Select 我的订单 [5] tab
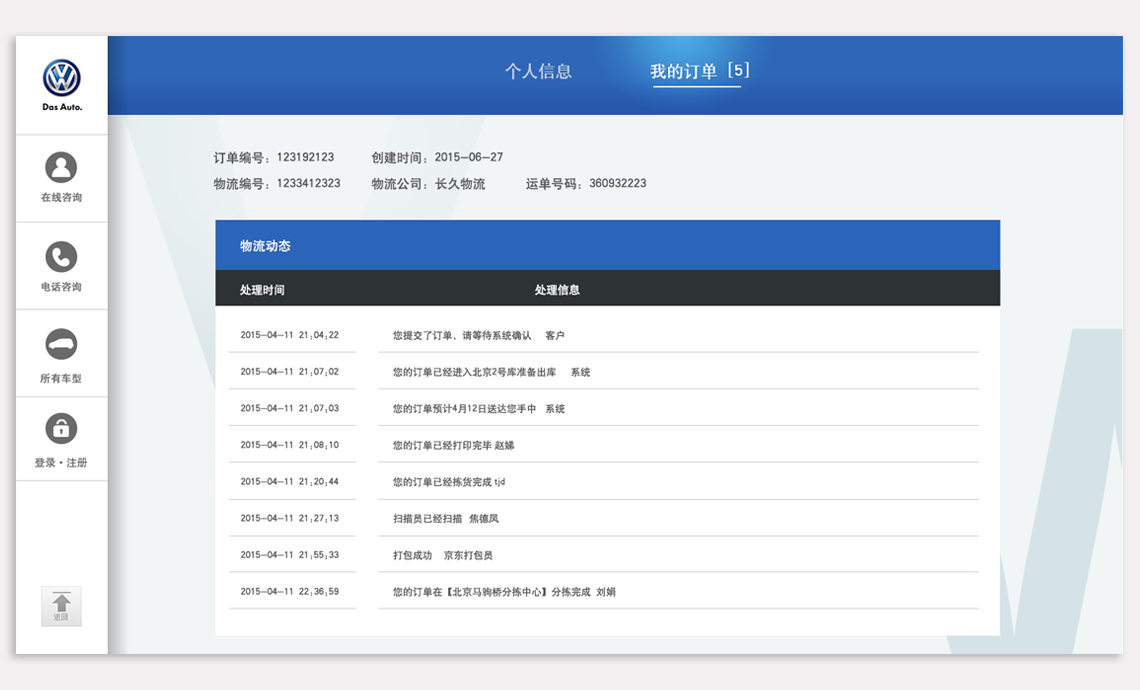 tap(698, 72)
